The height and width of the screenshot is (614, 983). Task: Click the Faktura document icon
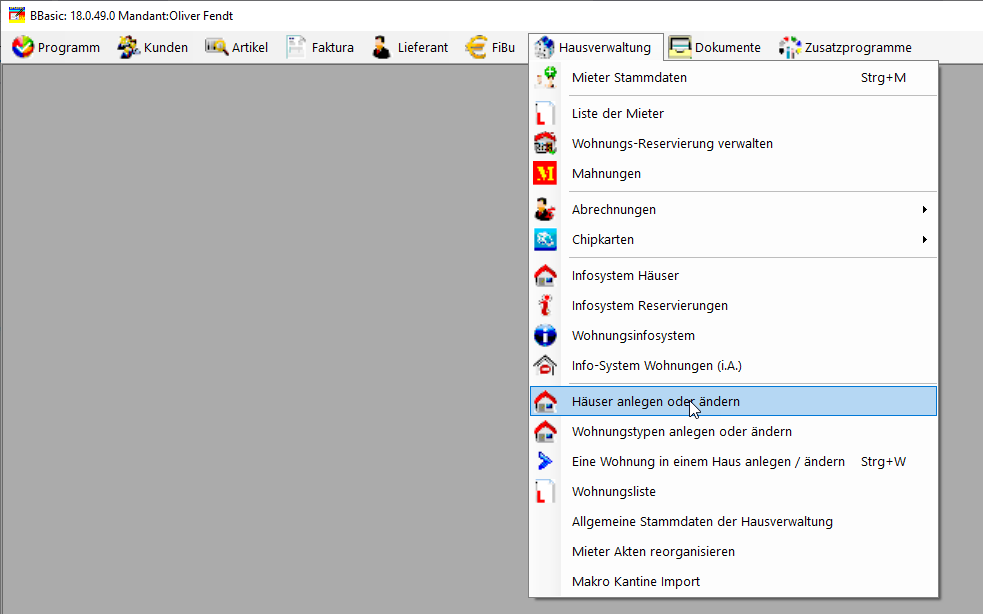pyautogui.click(x=296, y=47)
